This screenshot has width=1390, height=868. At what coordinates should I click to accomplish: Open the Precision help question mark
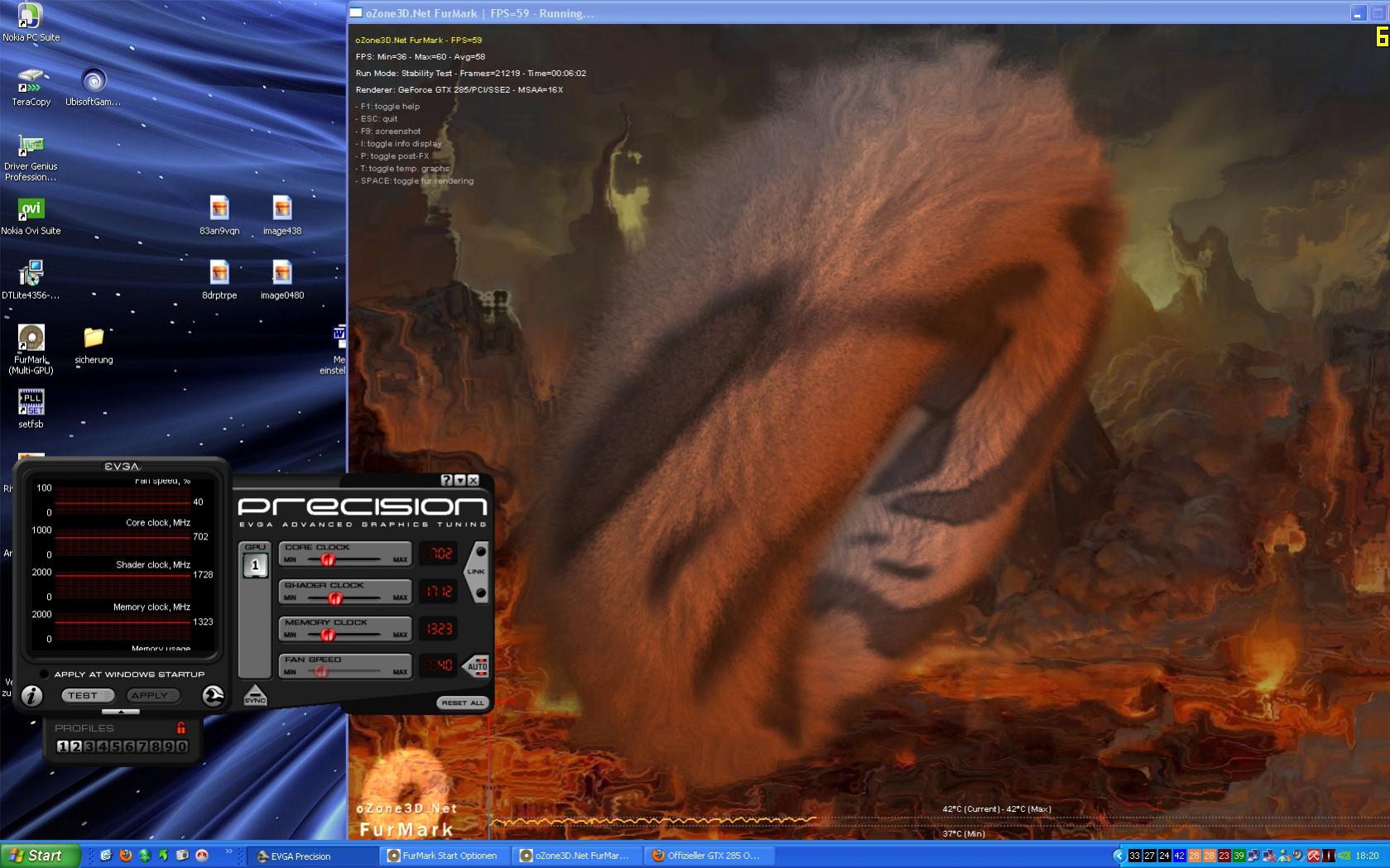tap(447, 480)
